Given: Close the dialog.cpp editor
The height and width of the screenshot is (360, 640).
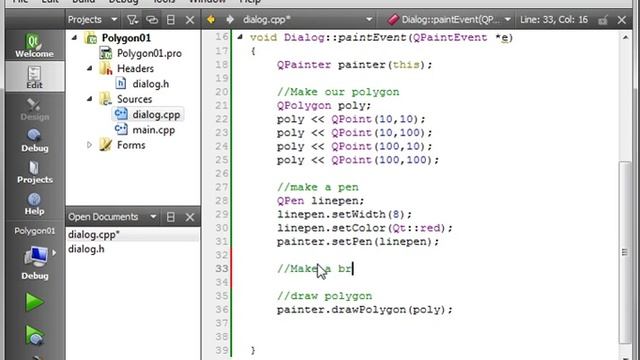Looking at the screenshot, I should [x=622, y=20].
